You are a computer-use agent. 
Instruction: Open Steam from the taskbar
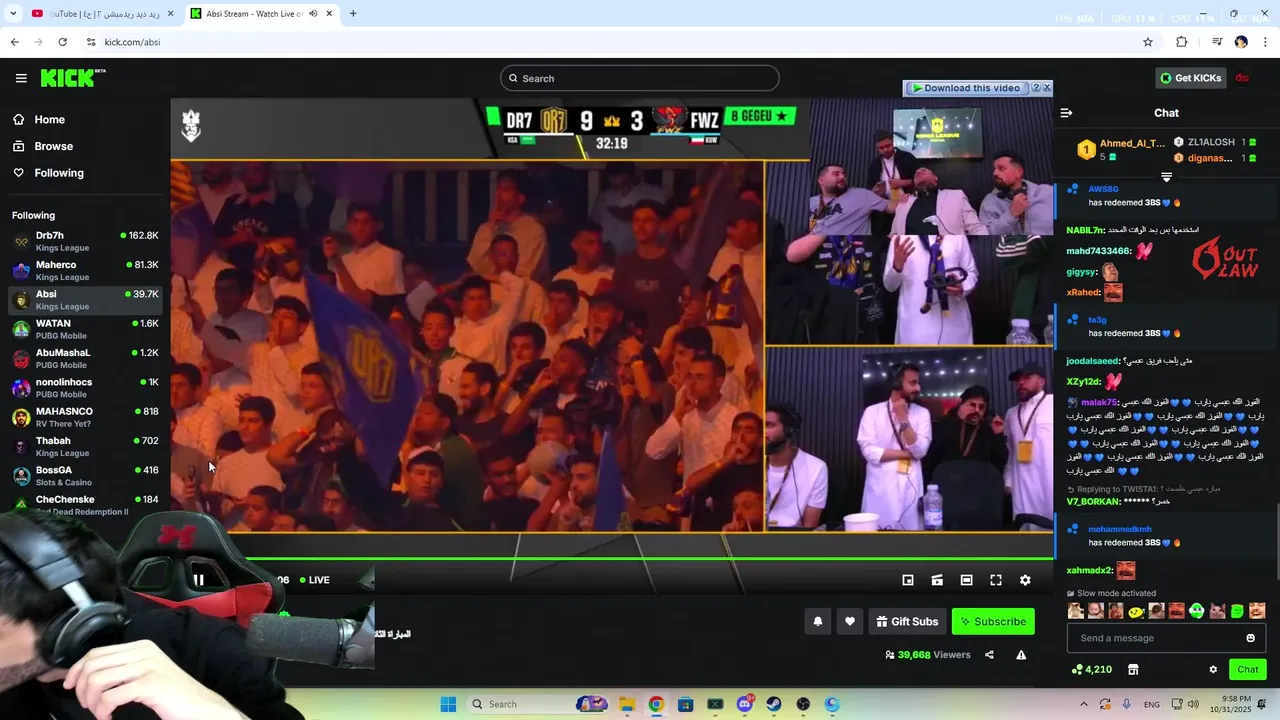pyautogui.click(x=774, y=704)
